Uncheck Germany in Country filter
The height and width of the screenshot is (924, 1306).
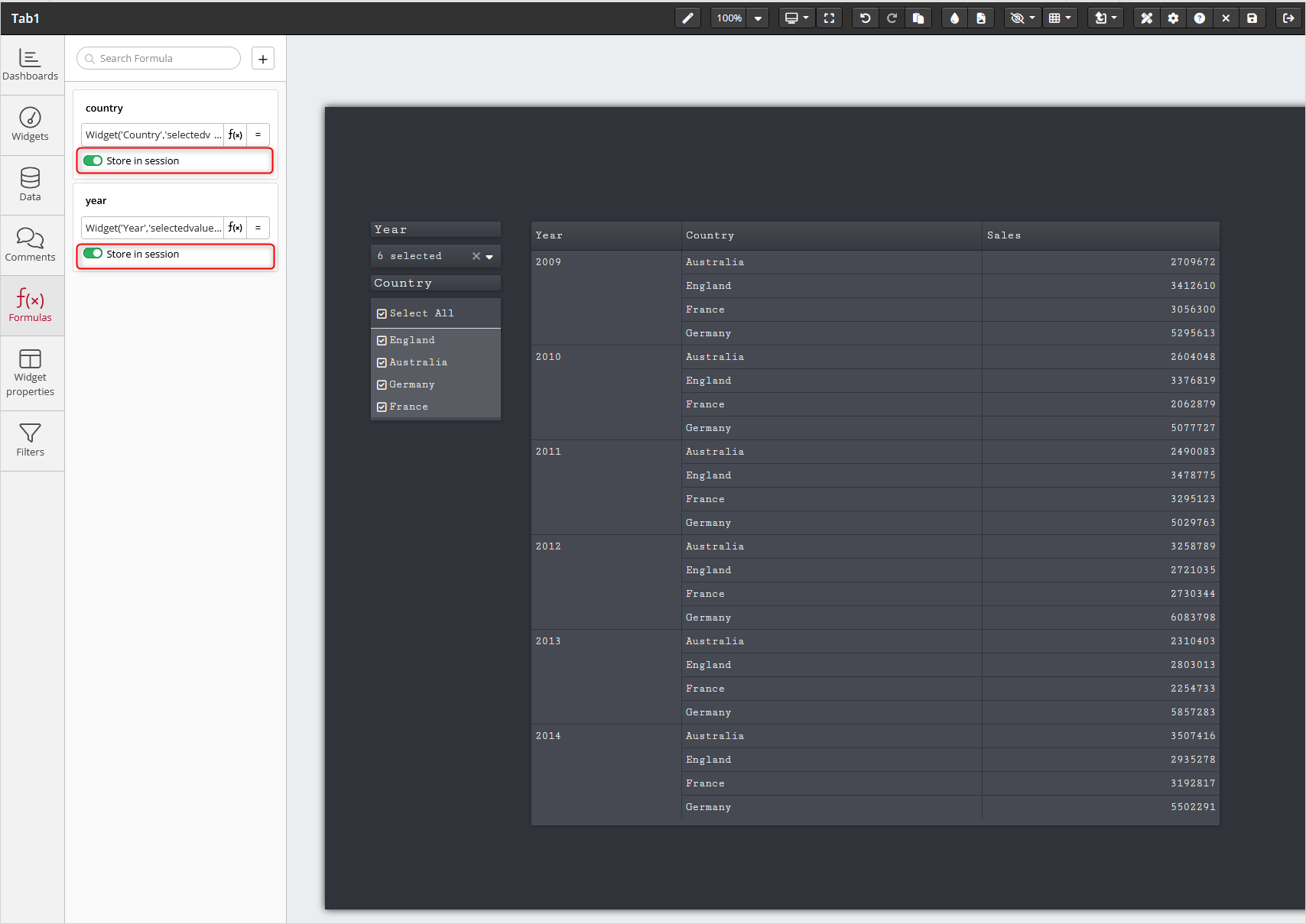click(x=382, y=385)
